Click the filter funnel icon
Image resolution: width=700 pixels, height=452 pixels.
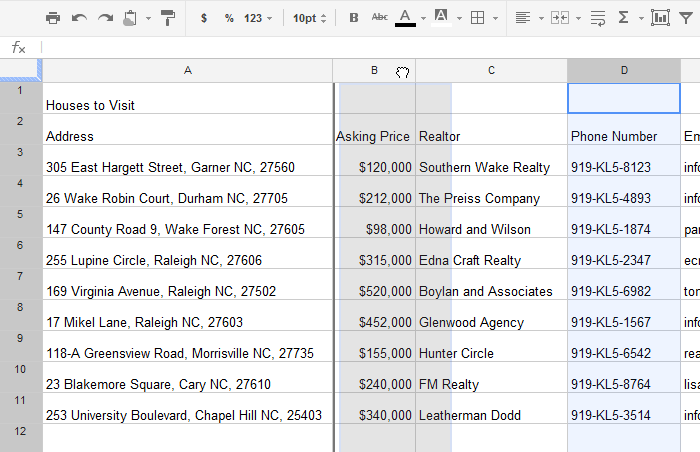coord(686,18)
